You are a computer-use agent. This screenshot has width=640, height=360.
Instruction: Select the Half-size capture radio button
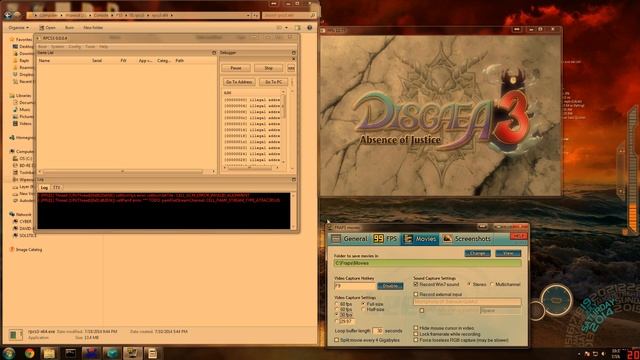[363, 310]
